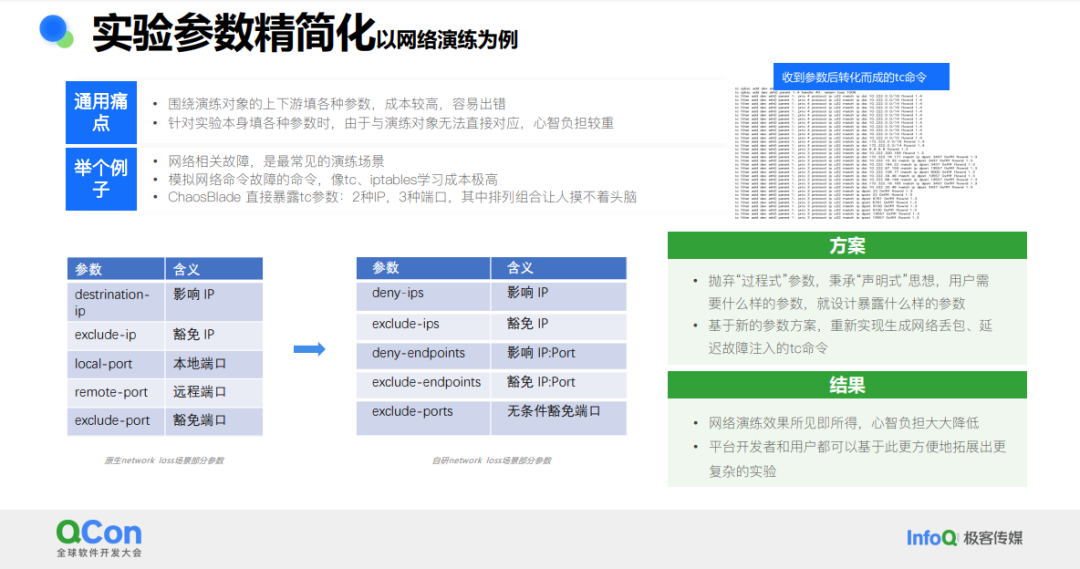Select bullet mentioning tc、iptables学习成本极高
Image resolution: width=1080 pixels, height=569 pixels.
click(333, 180)
